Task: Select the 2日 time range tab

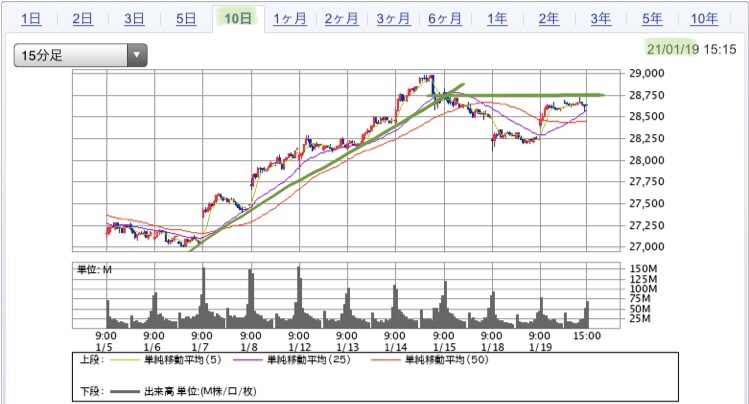Action: click(83, 19)
